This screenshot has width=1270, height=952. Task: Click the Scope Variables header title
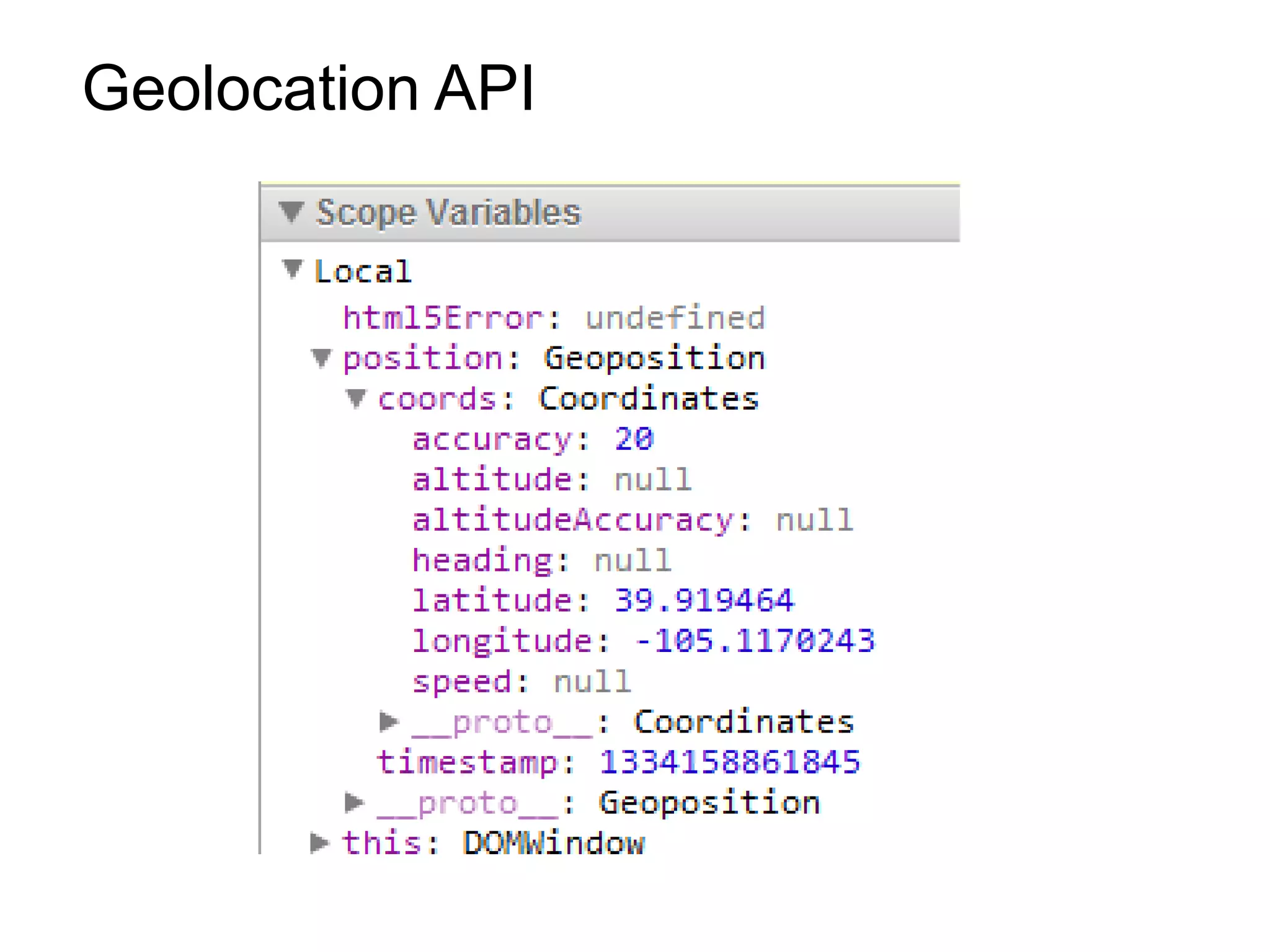click(448, 213)
